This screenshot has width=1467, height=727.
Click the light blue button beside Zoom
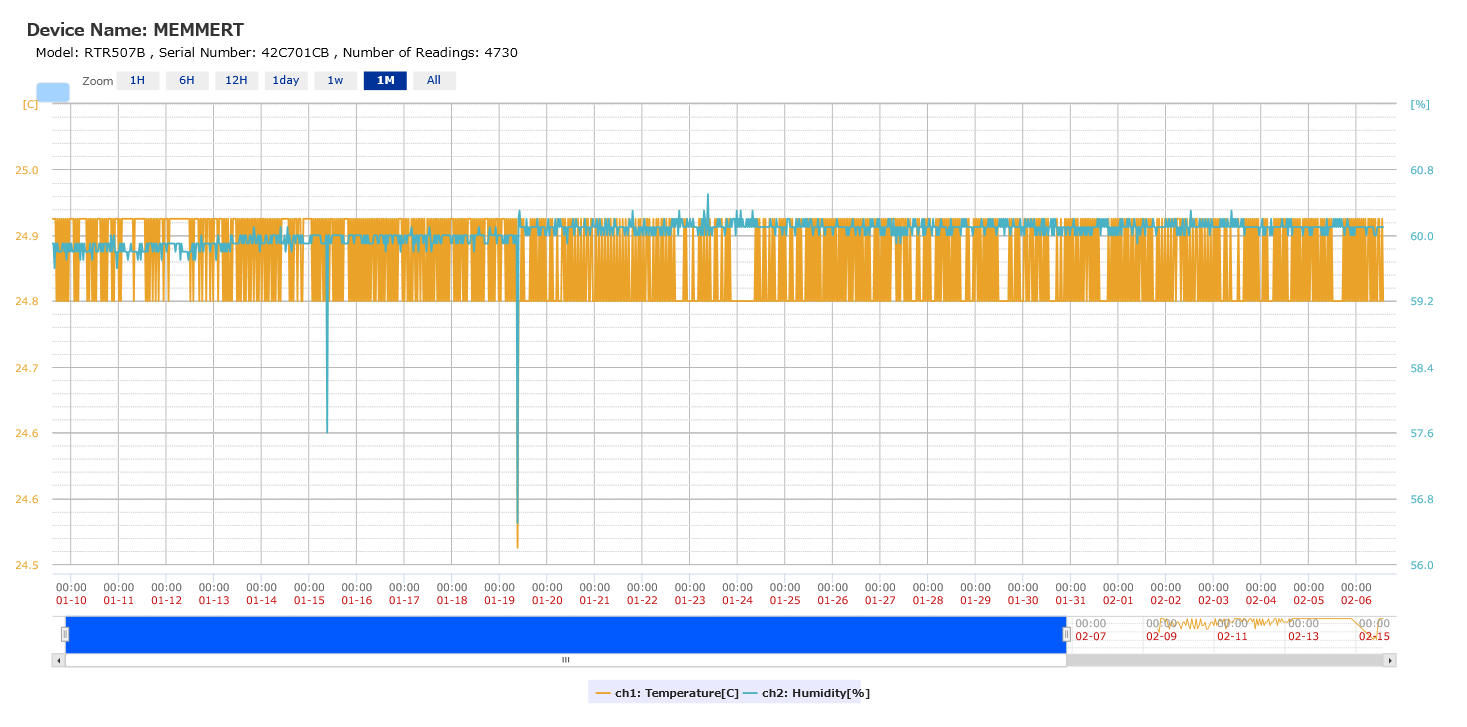coord(53,92)
